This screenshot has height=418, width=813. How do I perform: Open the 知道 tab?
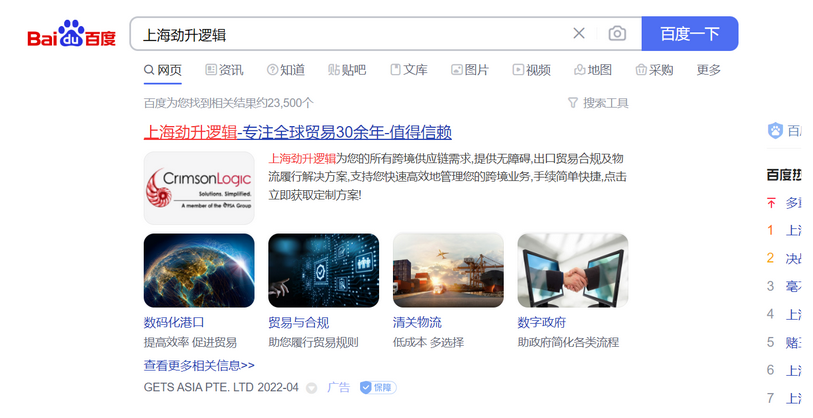[x=286, y=70]
